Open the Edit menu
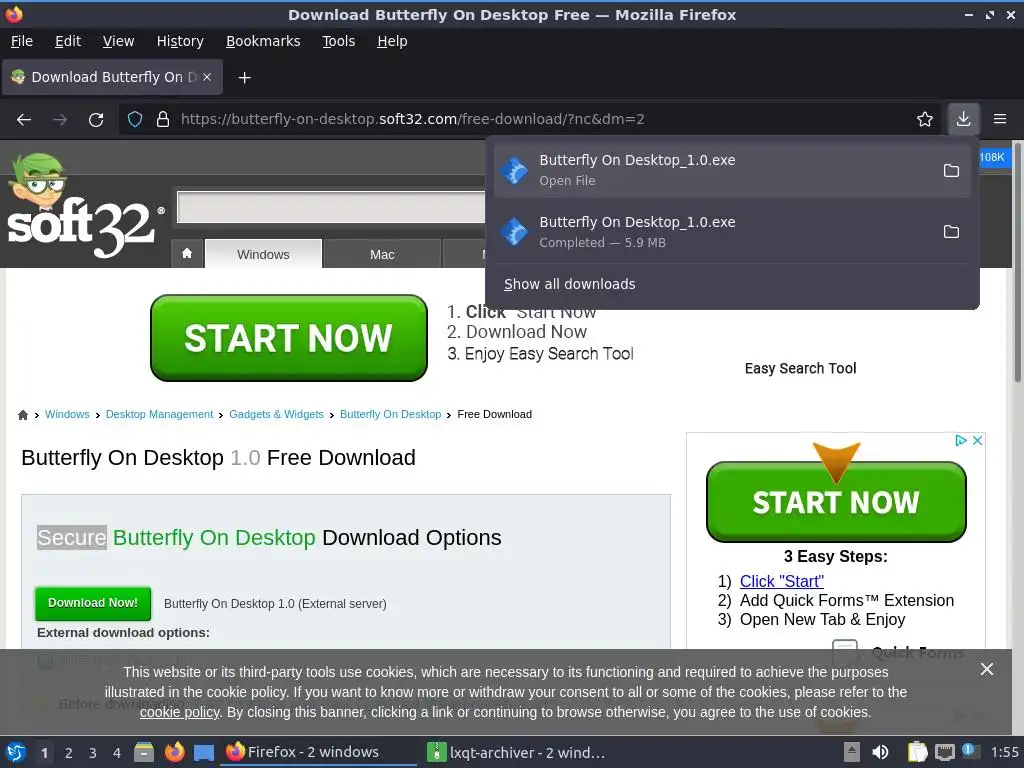The height and width of the screenshot is (768, 1024). tap(68, 41)
